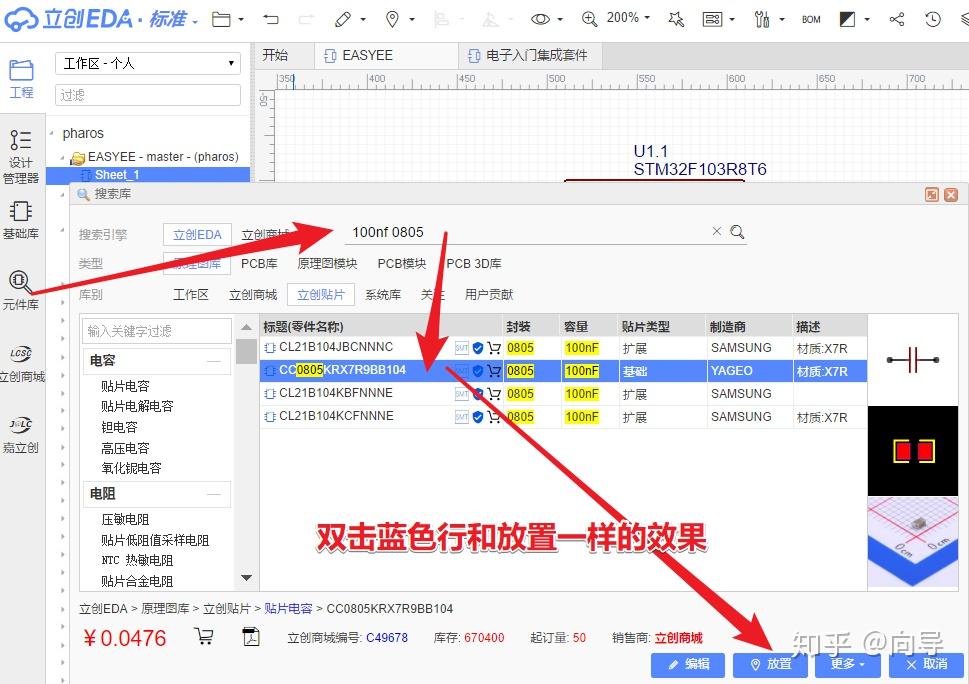Image resolution: width=969 pixels, height=684 pixels.
Task: Click the cross-probe star icon
Action: pos(676,19)
